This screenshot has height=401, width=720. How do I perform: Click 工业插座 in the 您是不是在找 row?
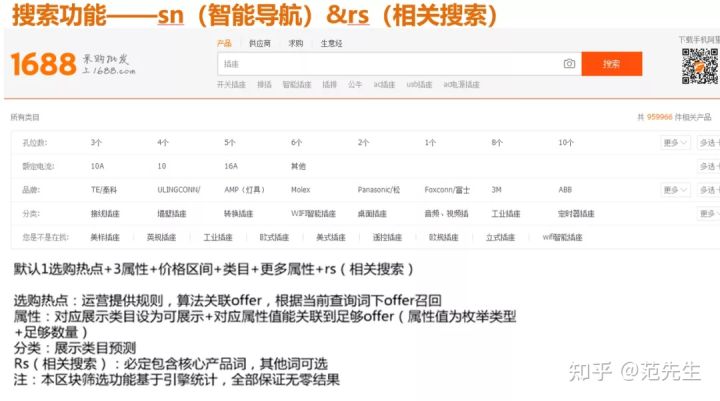pyautogui.click(x=218, y=237)
